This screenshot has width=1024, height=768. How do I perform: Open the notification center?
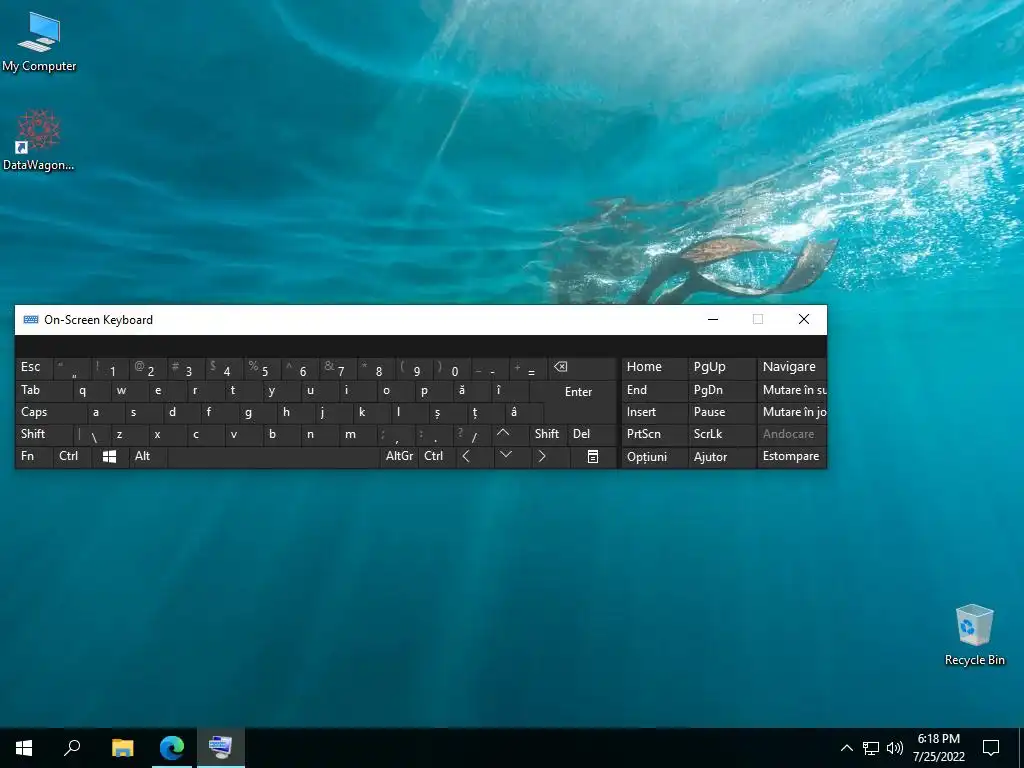point(991,748)
